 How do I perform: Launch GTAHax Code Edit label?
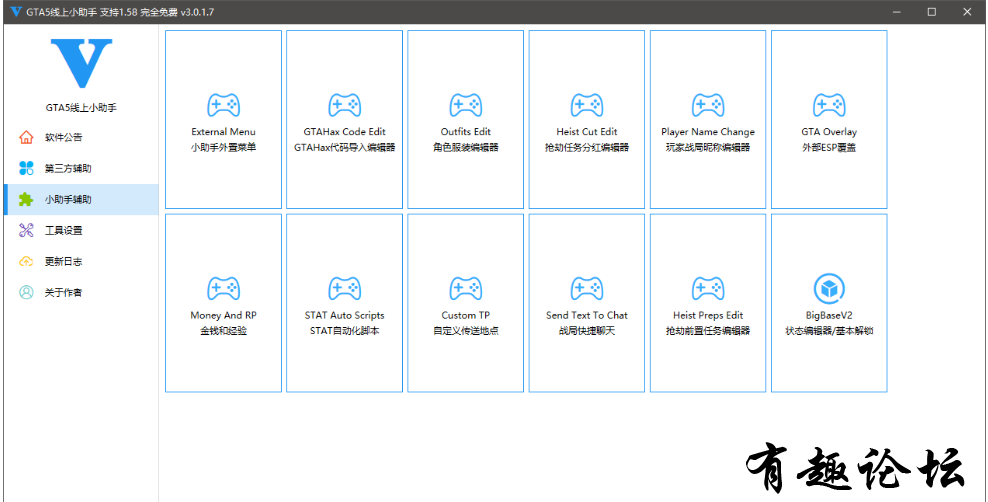click(345, 132)
